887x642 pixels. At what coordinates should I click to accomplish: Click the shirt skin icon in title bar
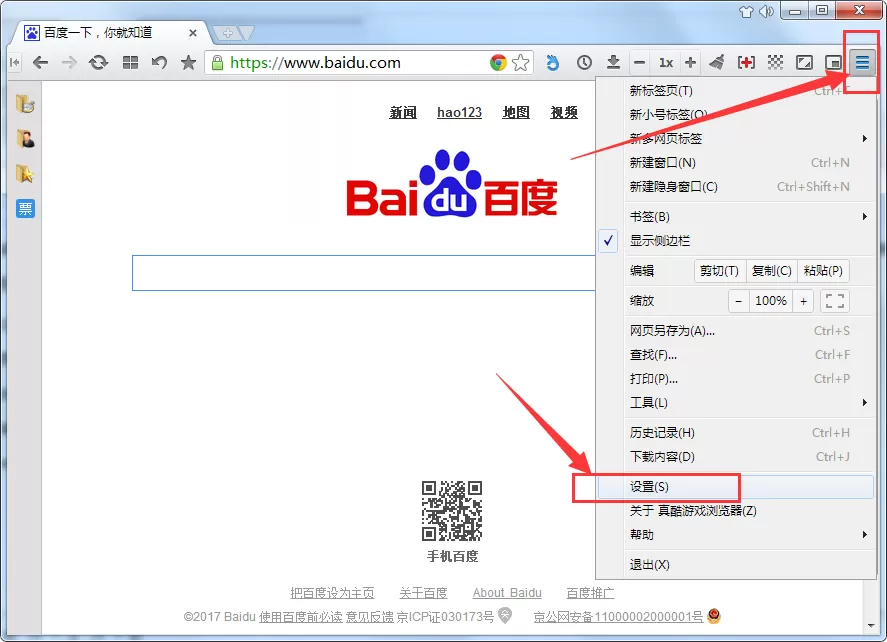746,11
